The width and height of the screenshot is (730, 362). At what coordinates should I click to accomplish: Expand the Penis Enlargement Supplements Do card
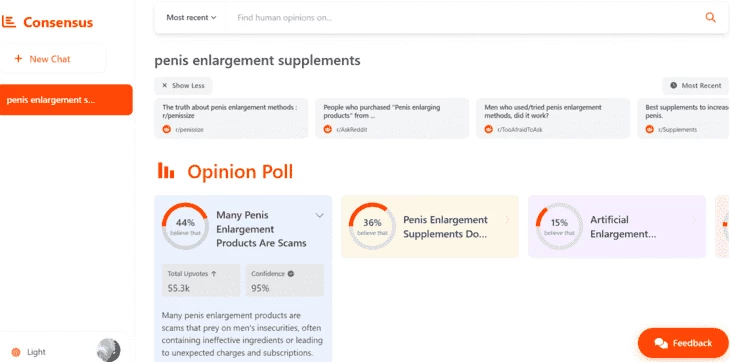click(430, 227)
